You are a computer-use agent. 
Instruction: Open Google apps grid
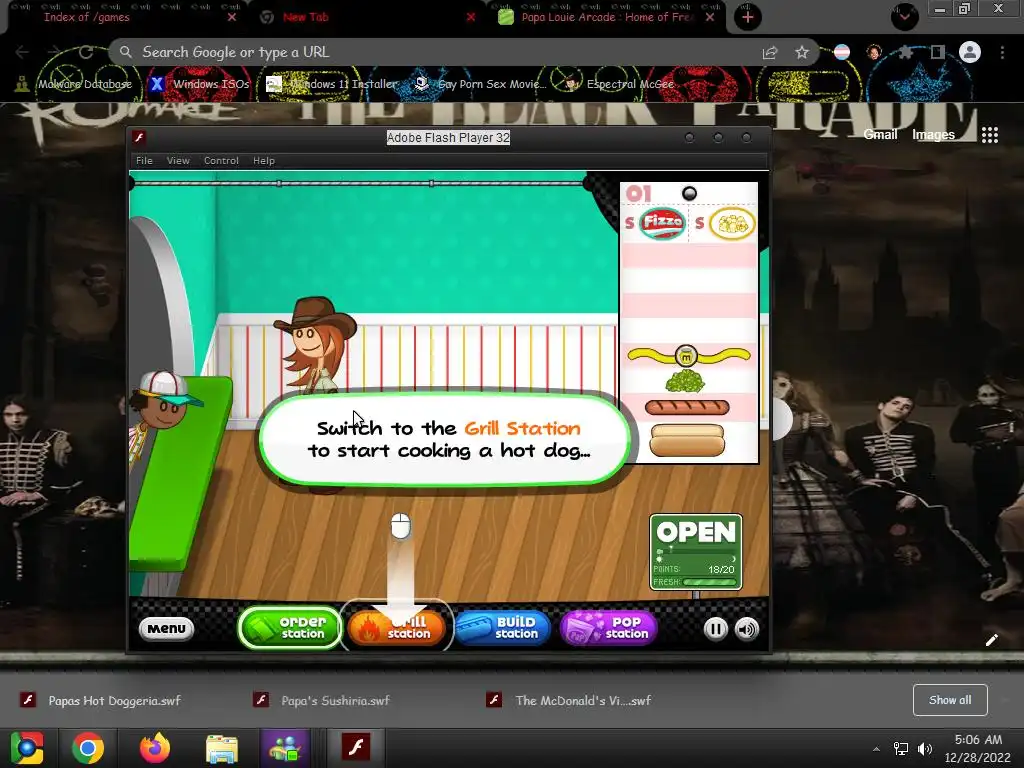(x=990, y=135)
